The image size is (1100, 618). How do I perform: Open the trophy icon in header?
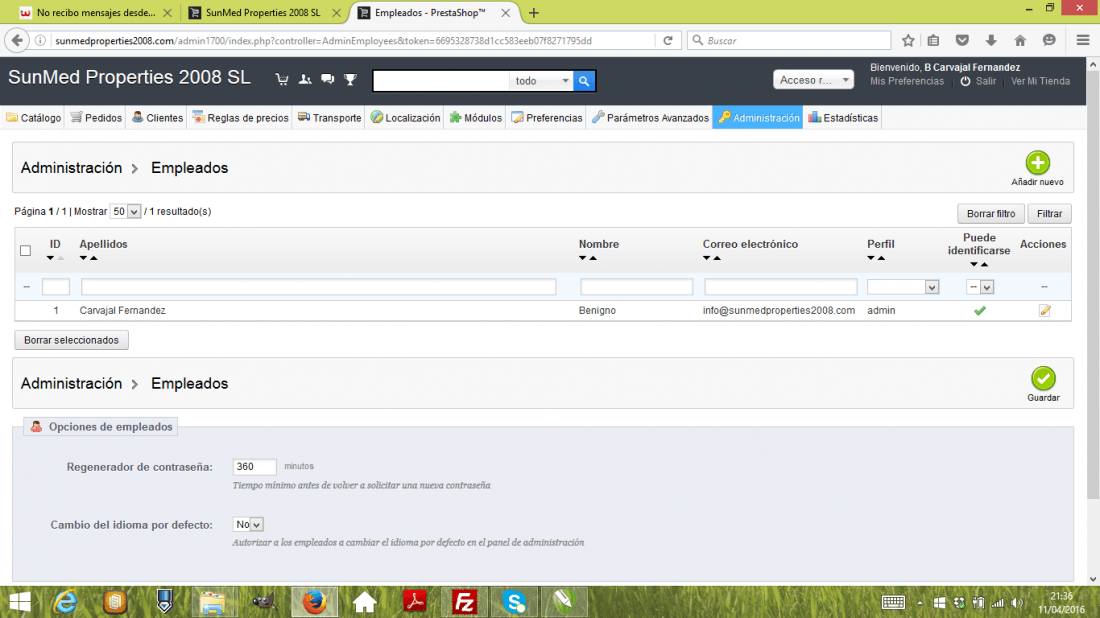click(351, 79)
